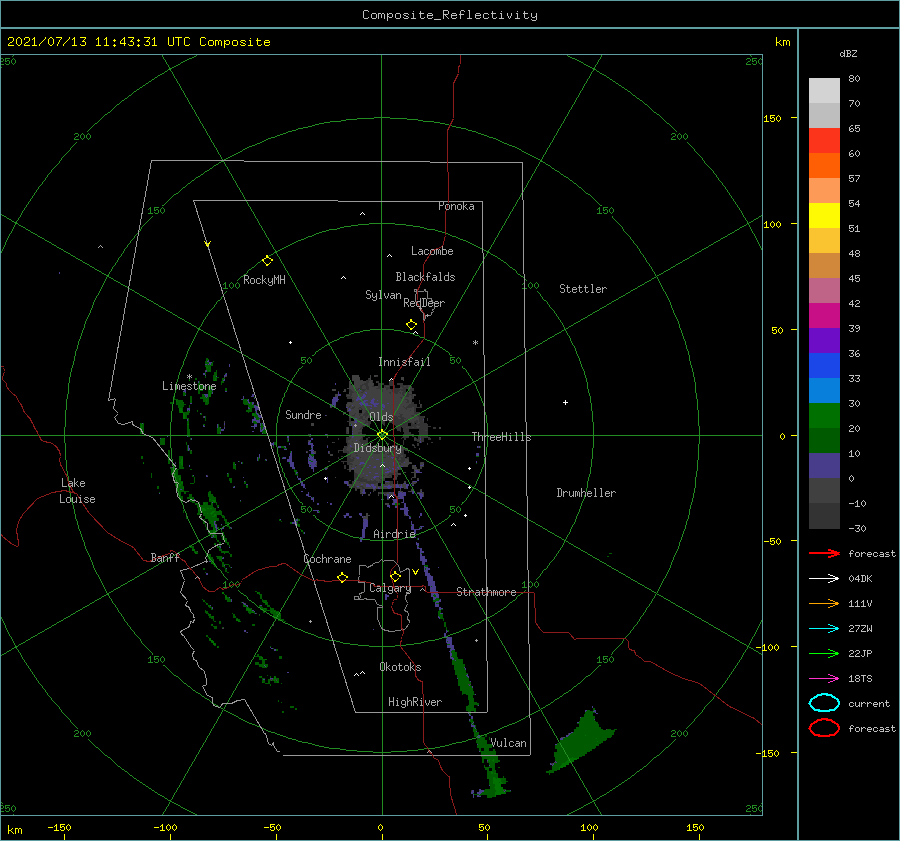The image size is (900, 841).
Task: Click the Cochrane town label
Action: [x=327, y=559]
